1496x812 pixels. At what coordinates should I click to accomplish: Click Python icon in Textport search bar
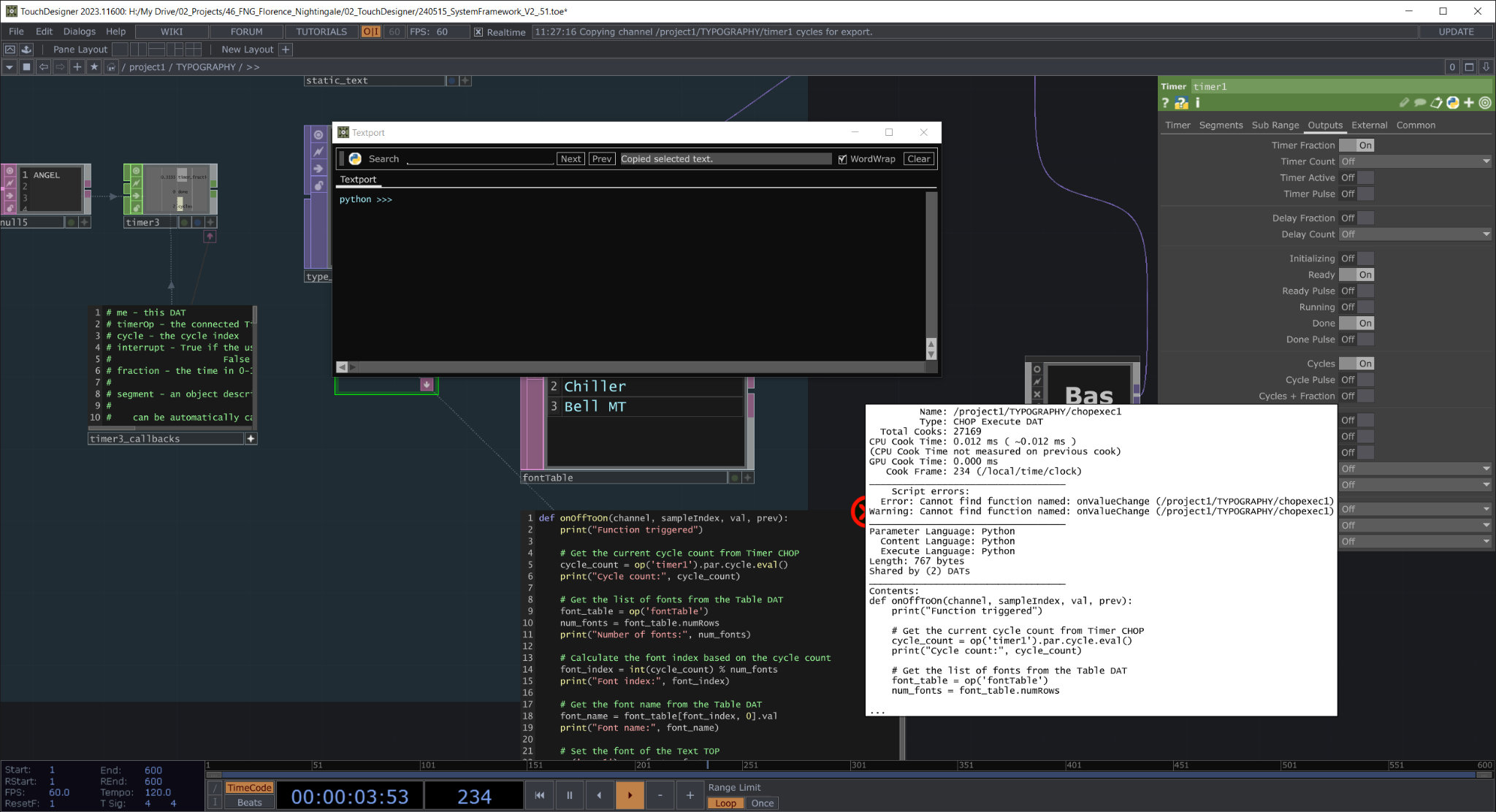click(355, 159)
